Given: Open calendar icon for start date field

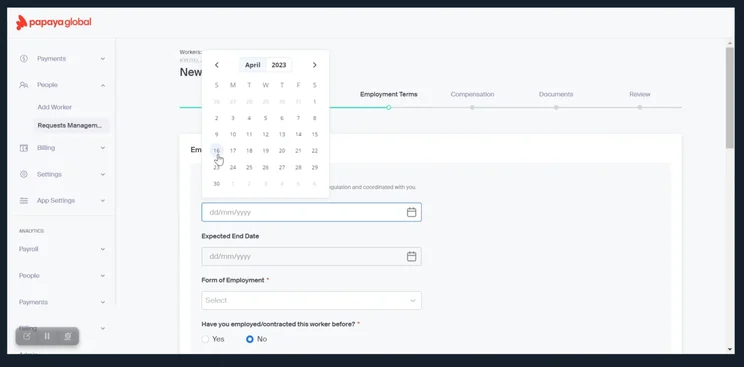Looking at the screenshot, I should tap(411, 212).
